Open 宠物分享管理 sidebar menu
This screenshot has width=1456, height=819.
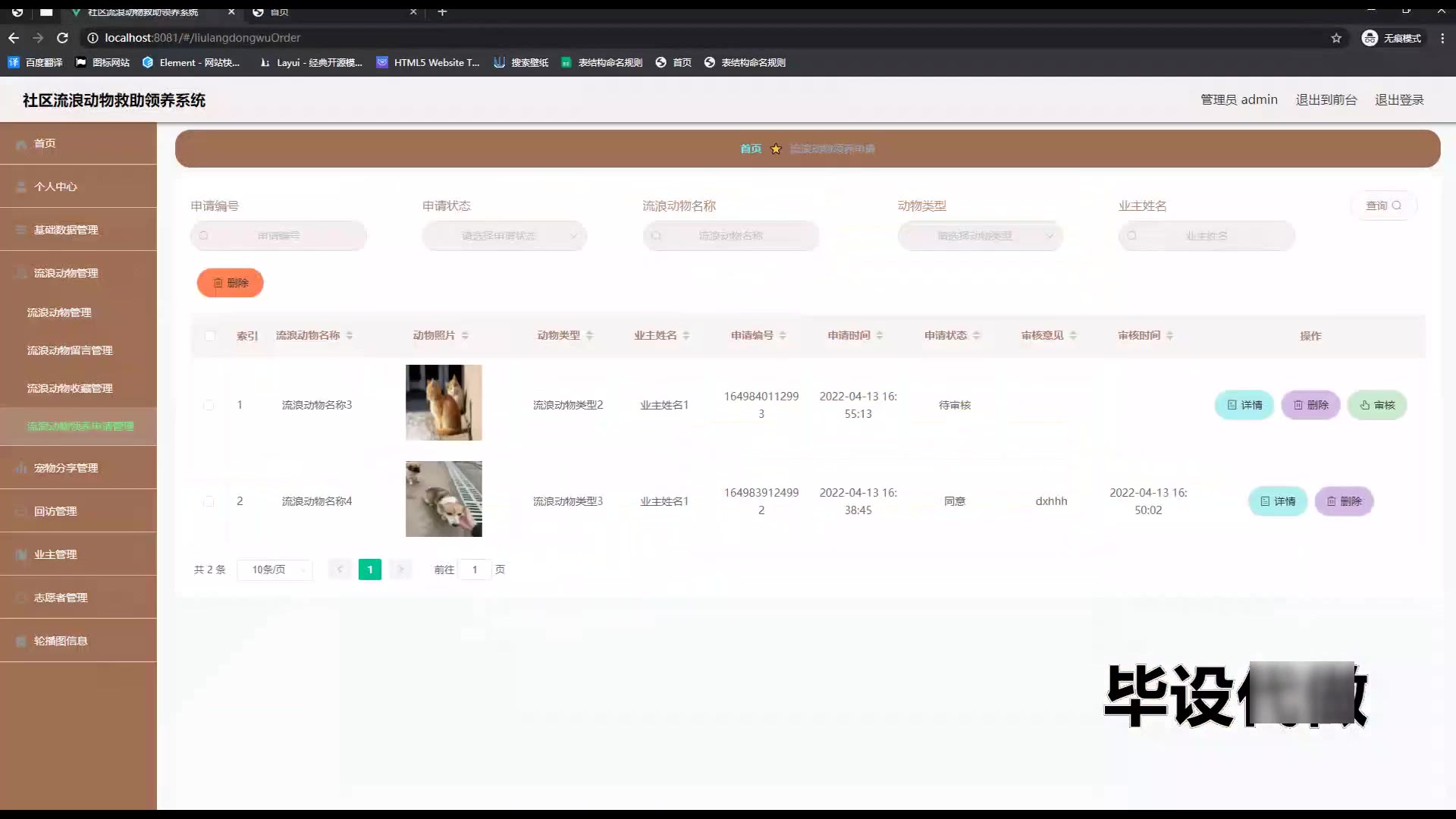[66, 468]
